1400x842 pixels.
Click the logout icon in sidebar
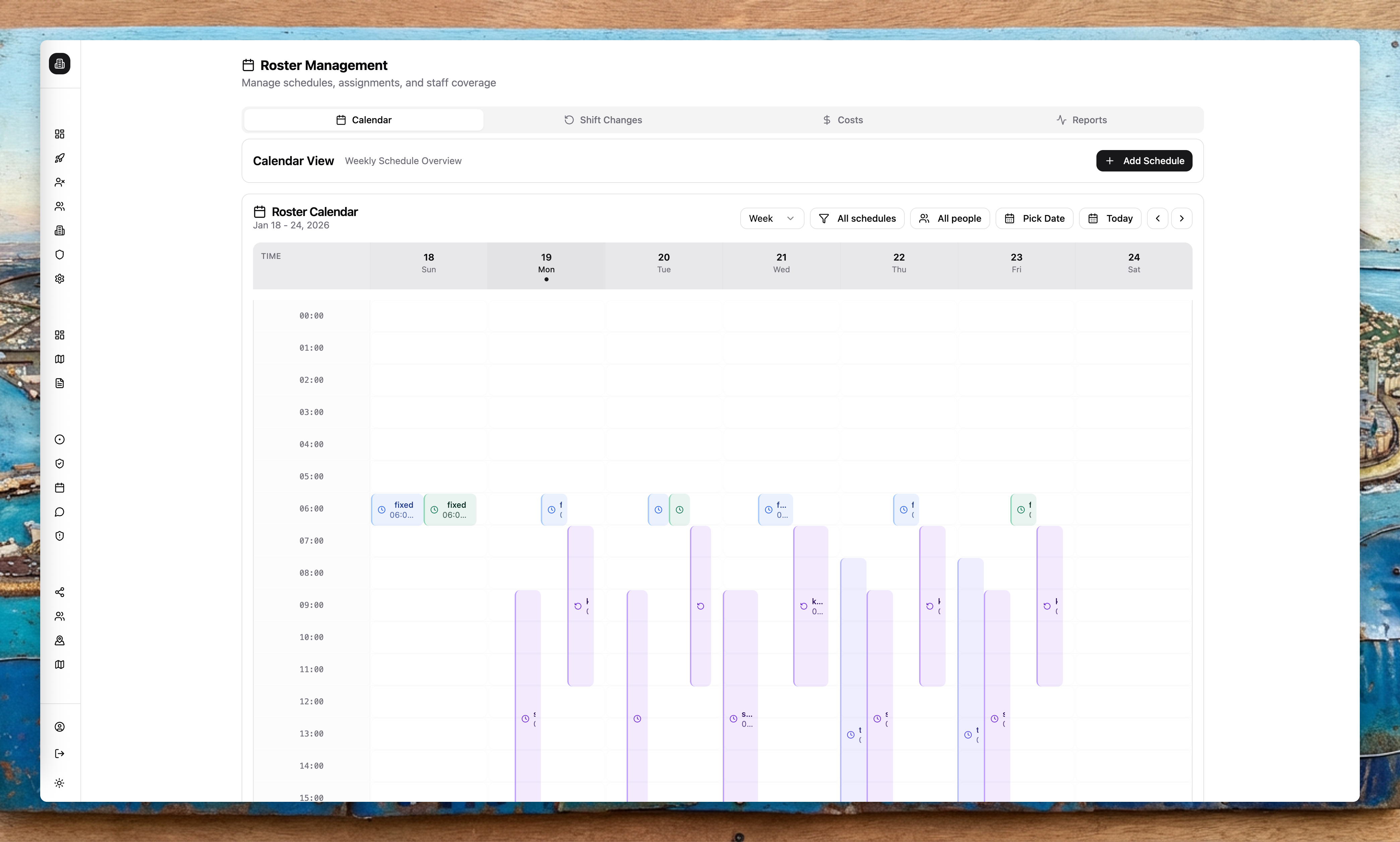(x=60, y=754)
